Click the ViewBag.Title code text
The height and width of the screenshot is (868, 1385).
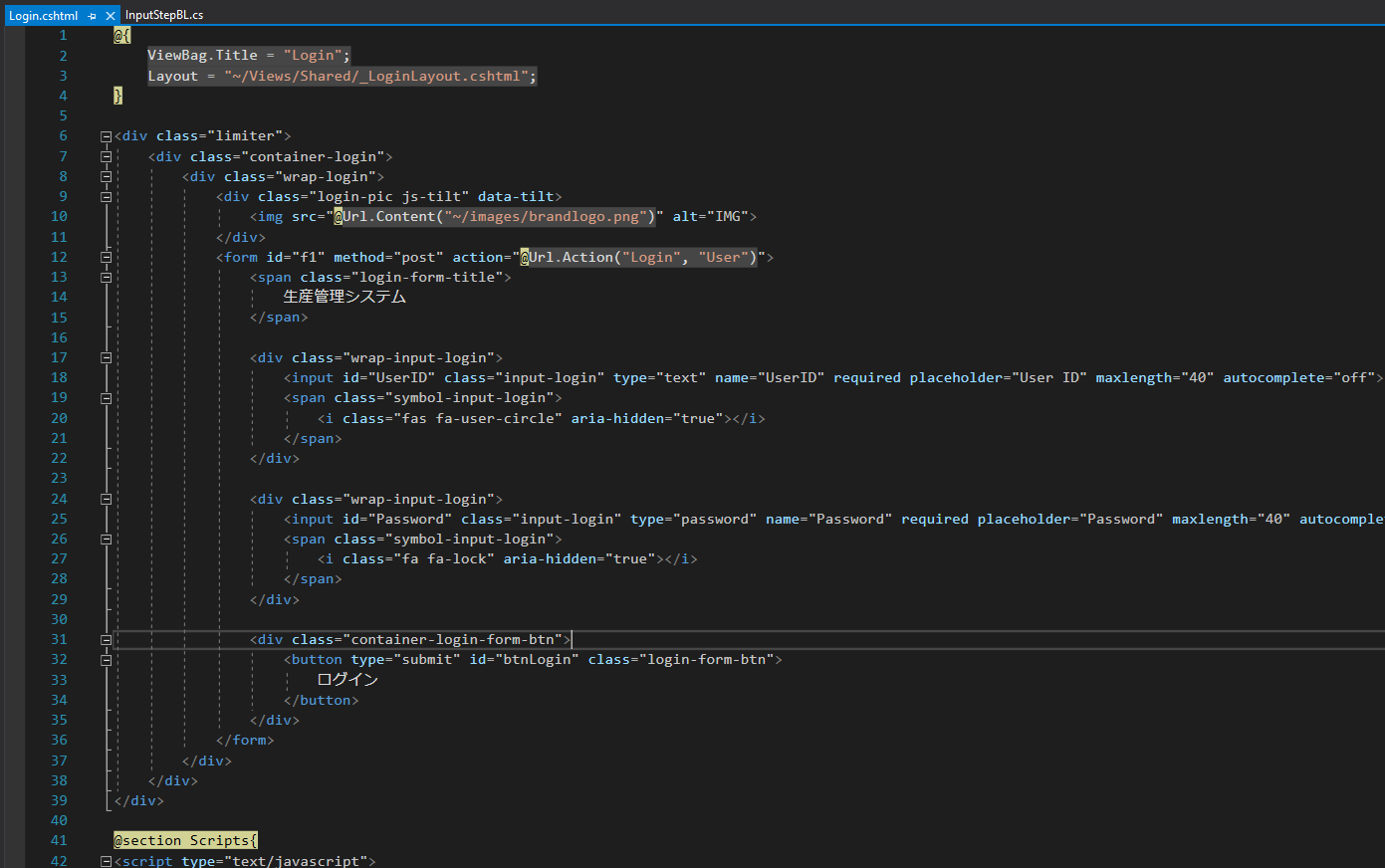(x=202, y=56)
